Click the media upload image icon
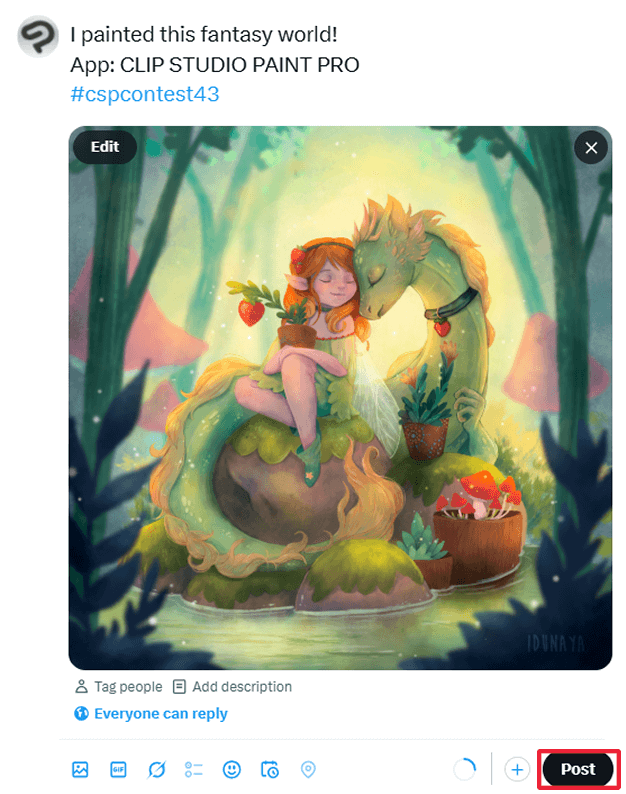Image resolution: width=626 pixels, height=794 pixels. (x=81, y=769)
